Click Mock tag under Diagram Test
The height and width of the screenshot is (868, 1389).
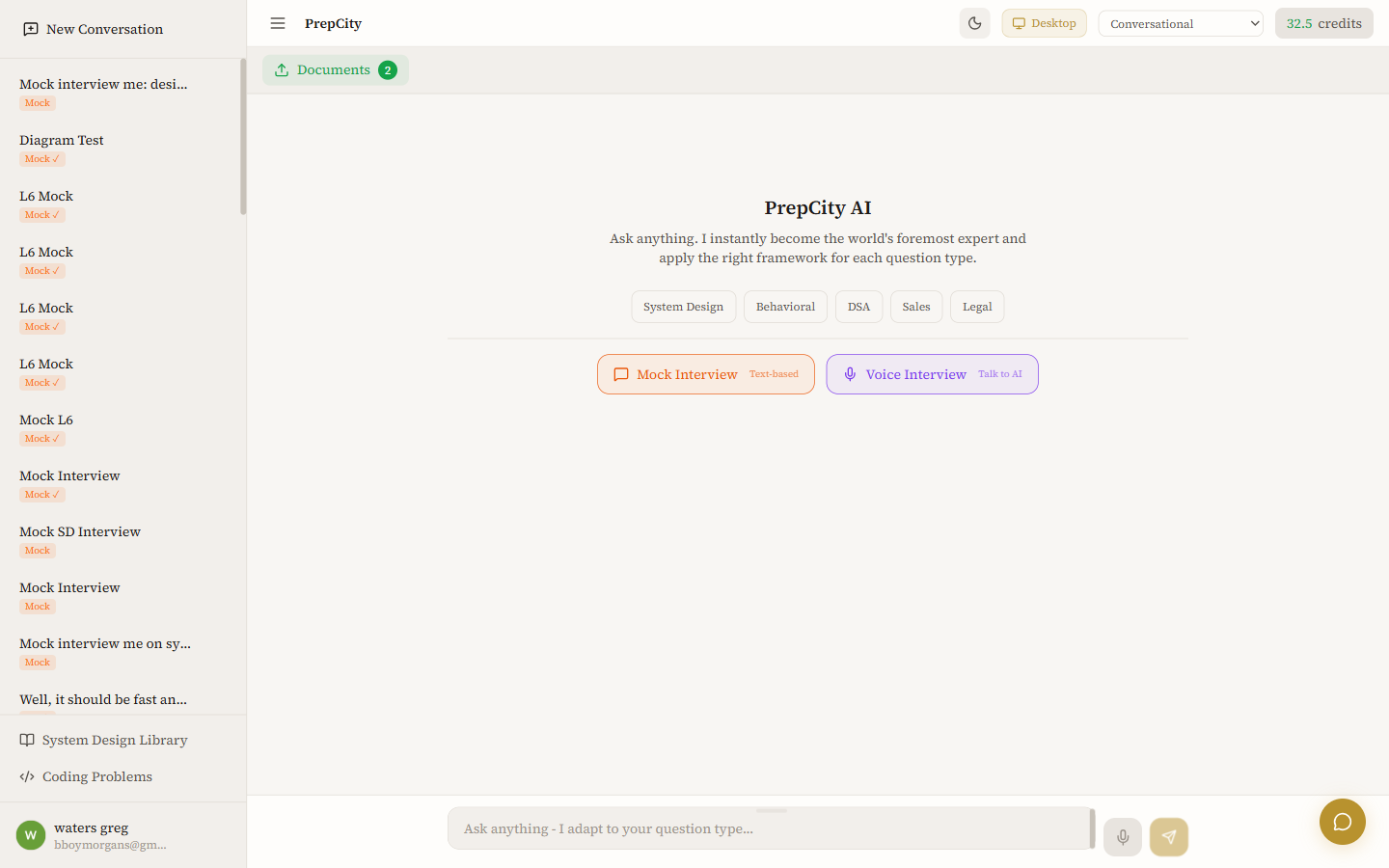(42, 159)
